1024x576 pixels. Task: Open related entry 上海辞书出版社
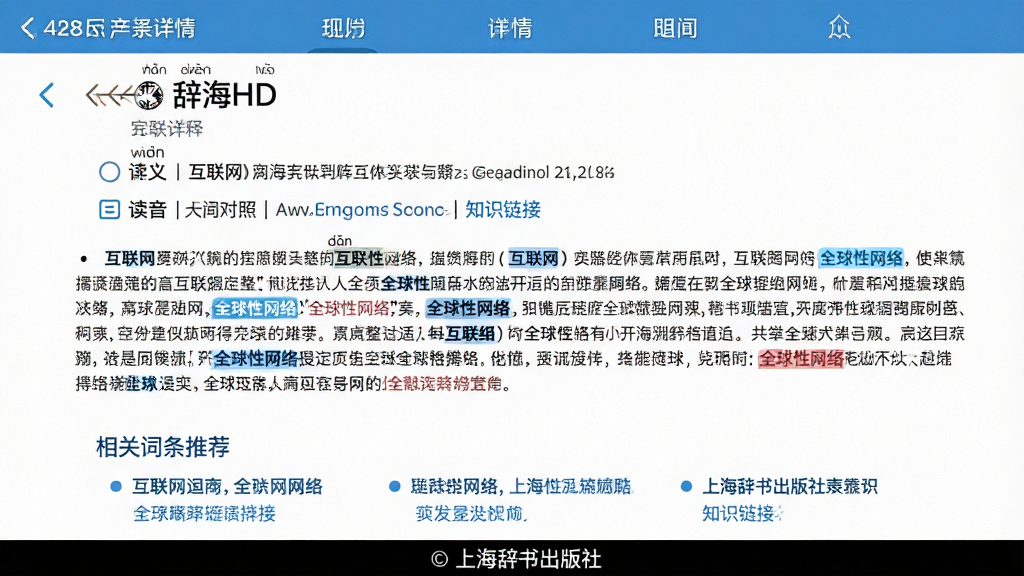[790, 487]
